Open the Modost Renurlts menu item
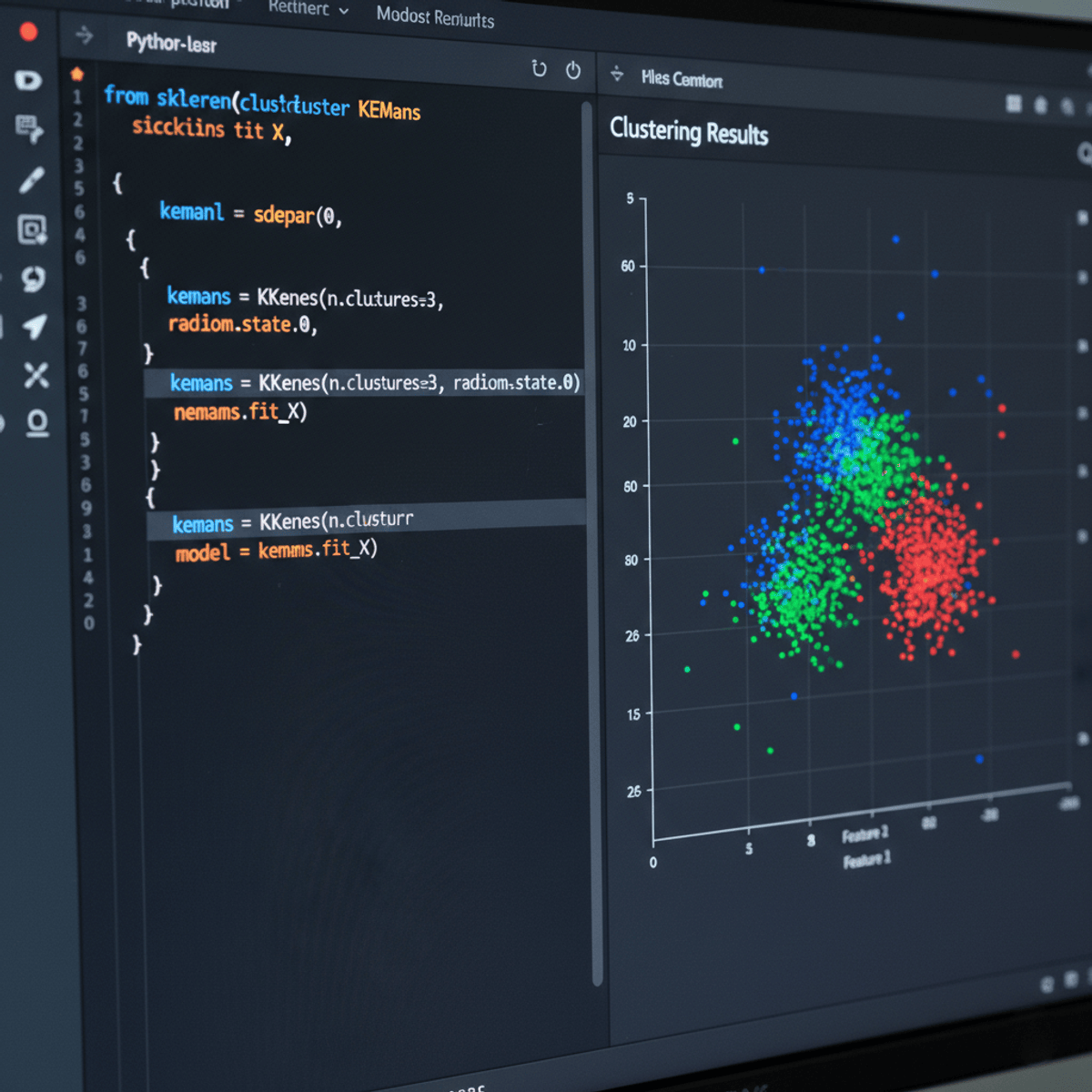 tap(433, 18)
